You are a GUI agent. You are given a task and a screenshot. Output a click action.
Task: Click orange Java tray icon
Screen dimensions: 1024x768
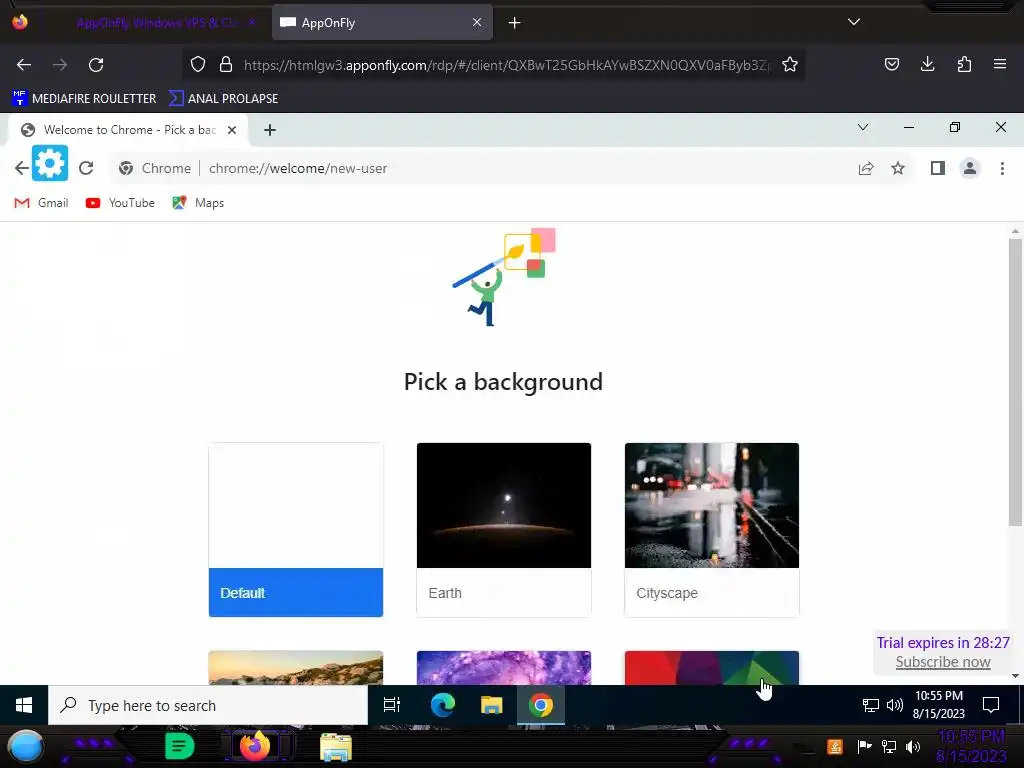(835, 746)
